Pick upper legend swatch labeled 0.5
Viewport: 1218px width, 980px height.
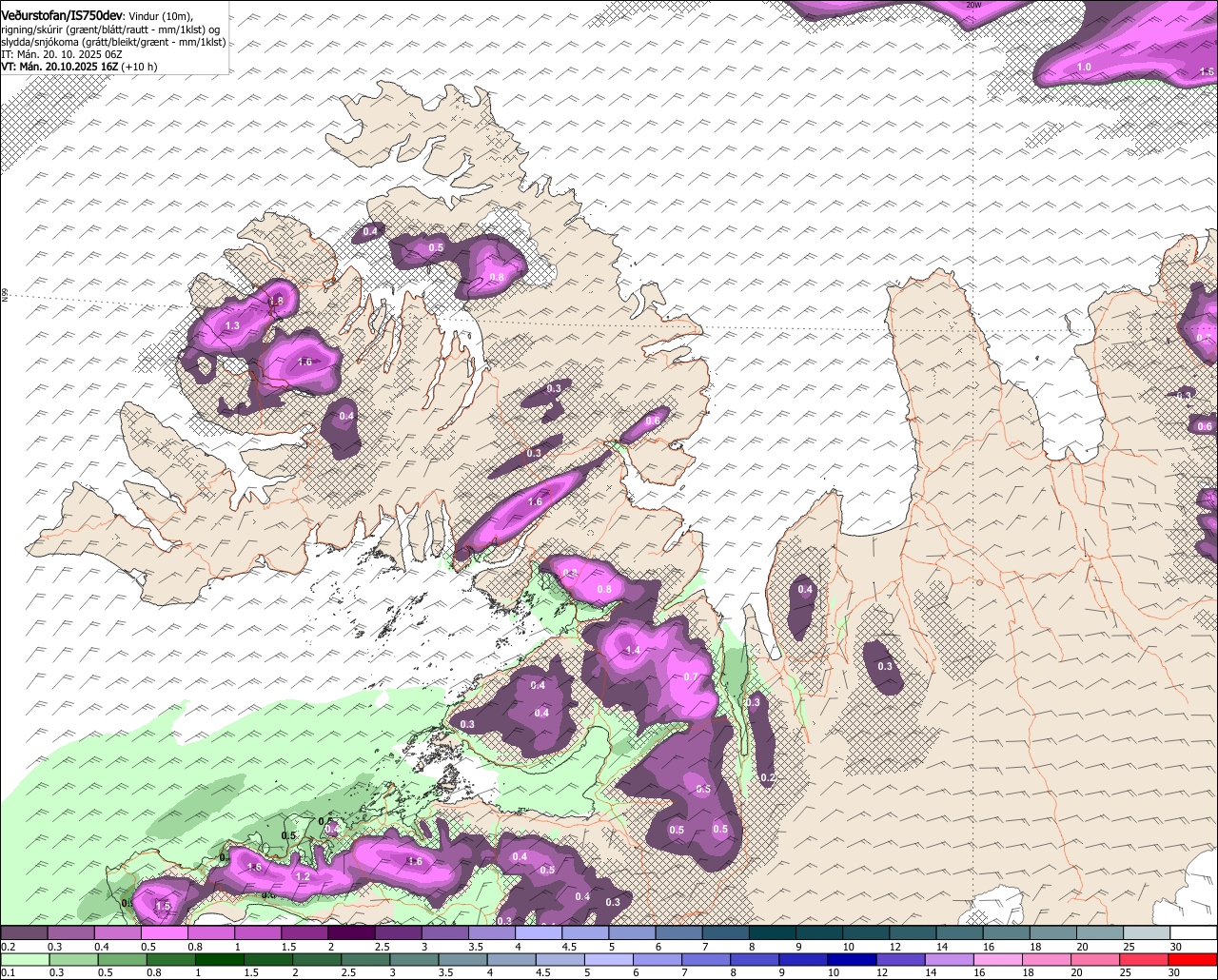click(x=165, y=932)
